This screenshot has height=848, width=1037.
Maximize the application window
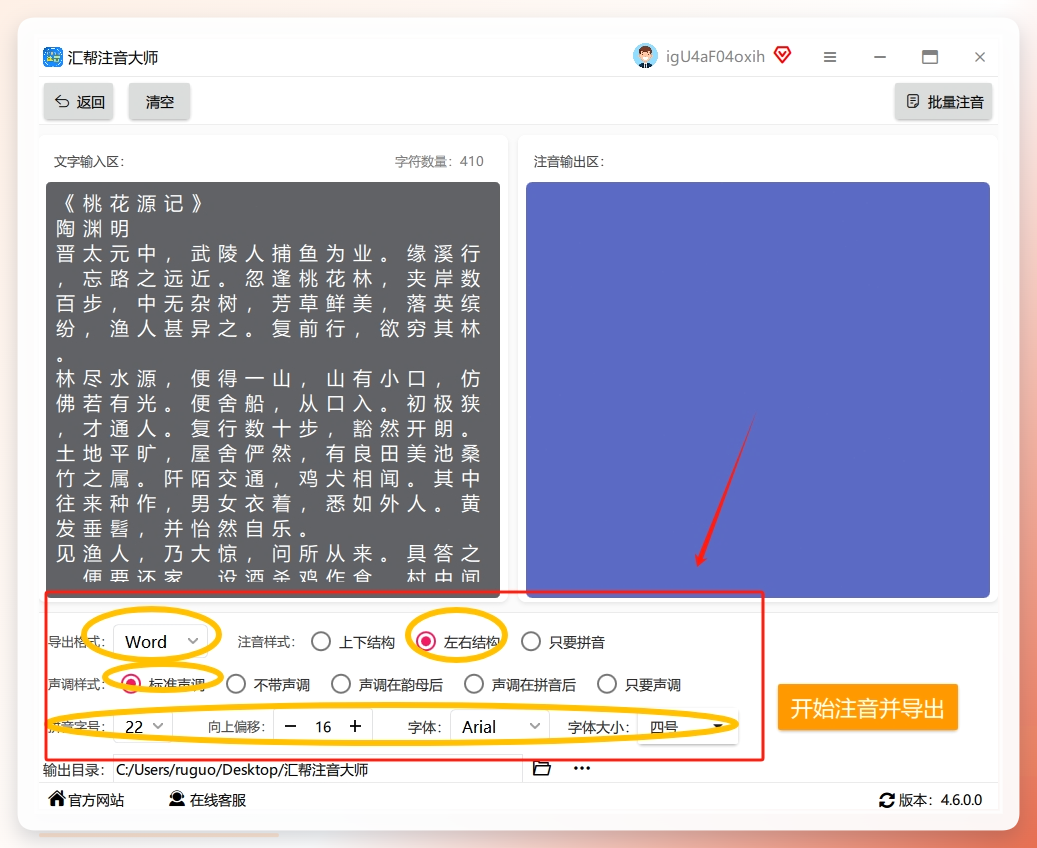pyautogui.click(x=930, y=58)
